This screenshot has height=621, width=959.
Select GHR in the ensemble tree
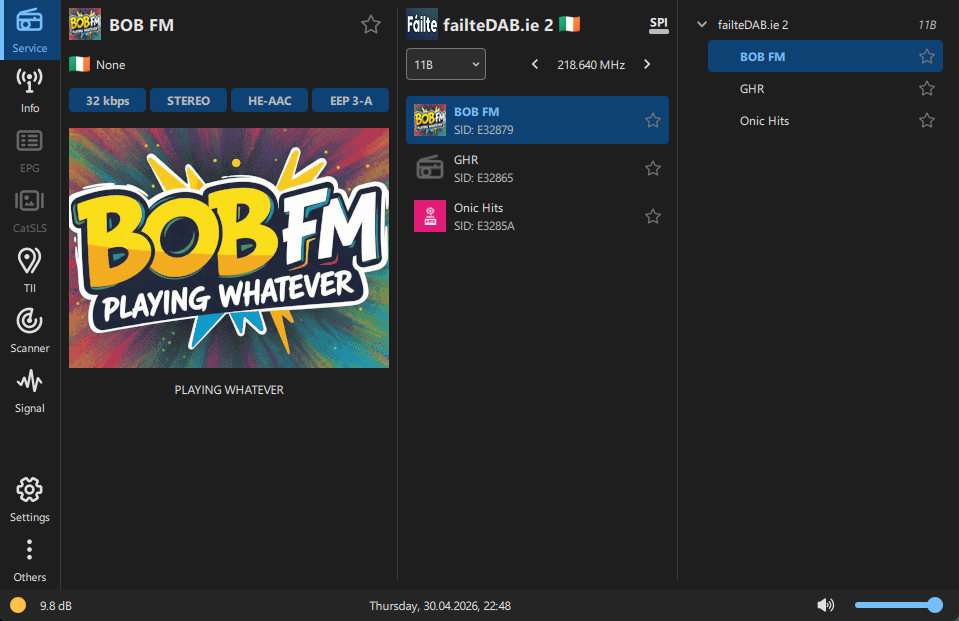pyautogui.click(x=825, y=88)
